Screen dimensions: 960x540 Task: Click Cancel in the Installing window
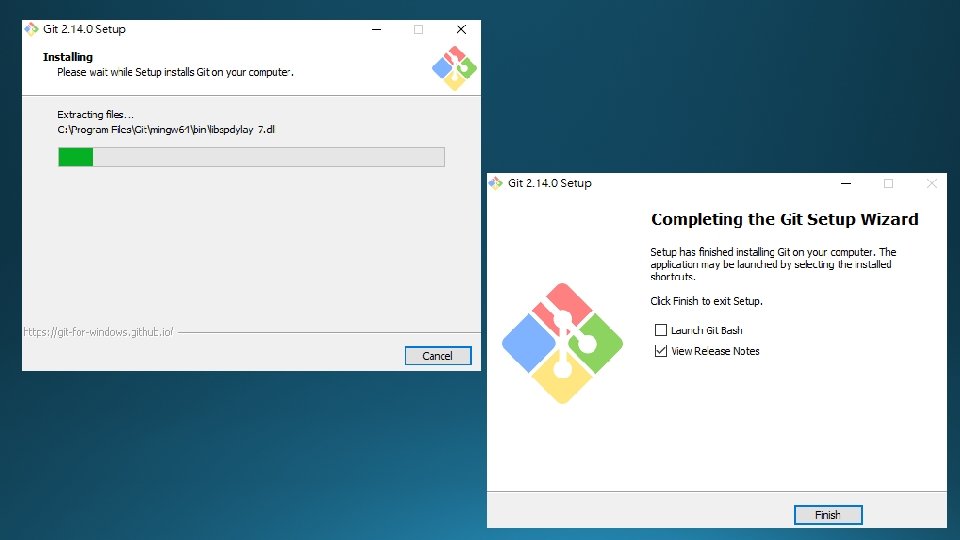[438, 356]
